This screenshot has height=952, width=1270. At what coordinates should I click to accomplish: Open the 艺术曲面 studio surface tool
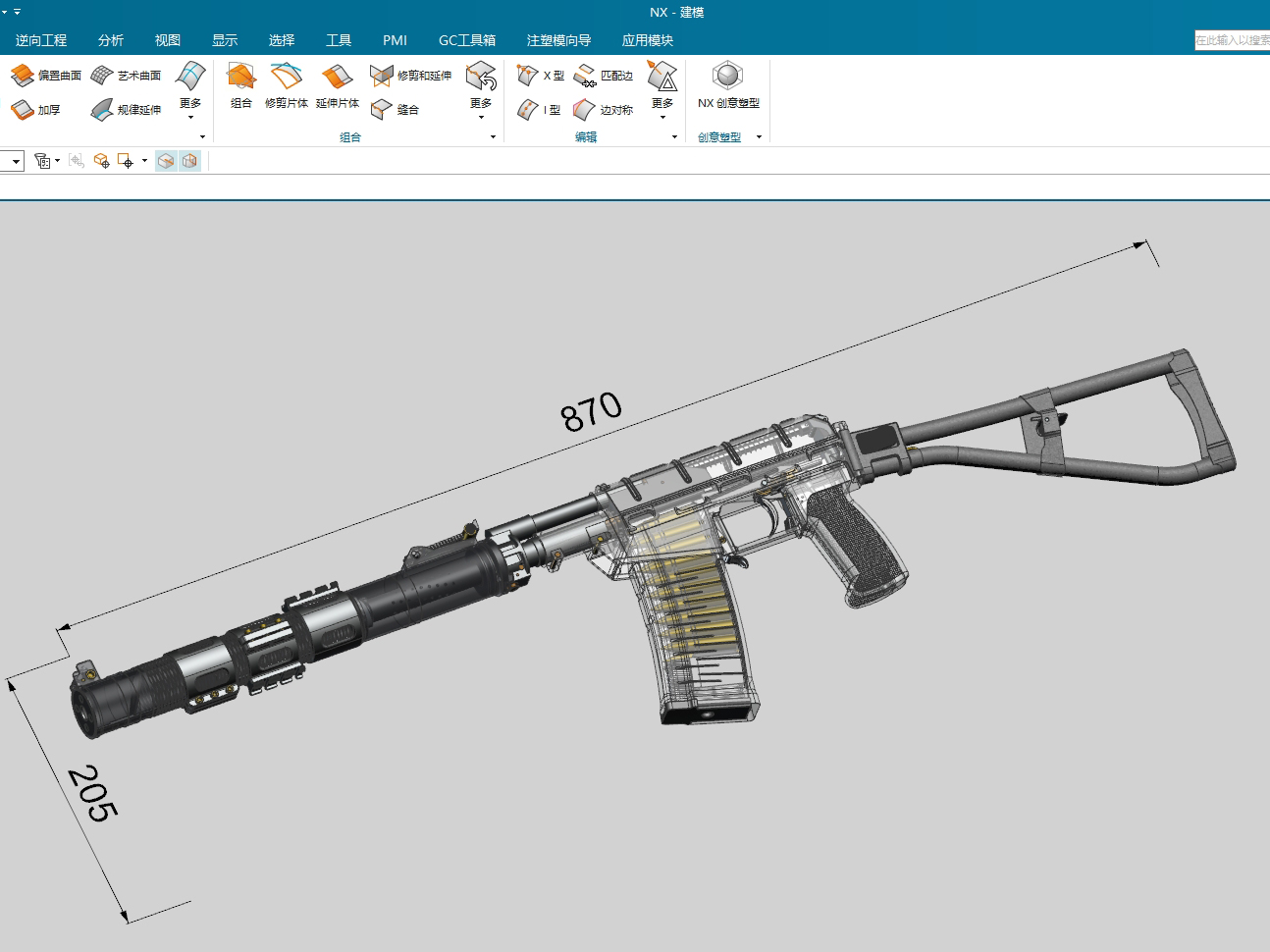pos(126,76)
